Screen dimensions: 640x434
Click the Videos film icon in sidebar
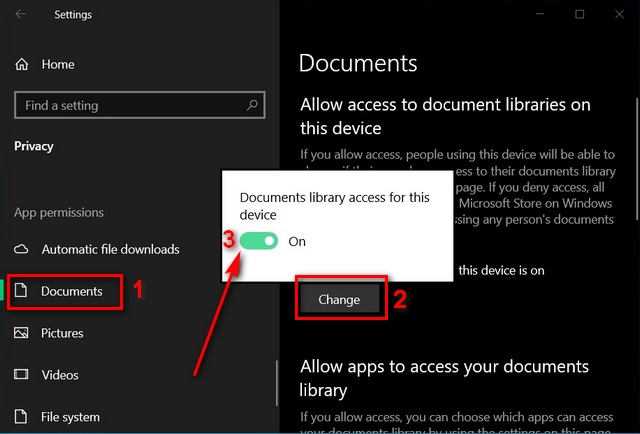point(22,375)
